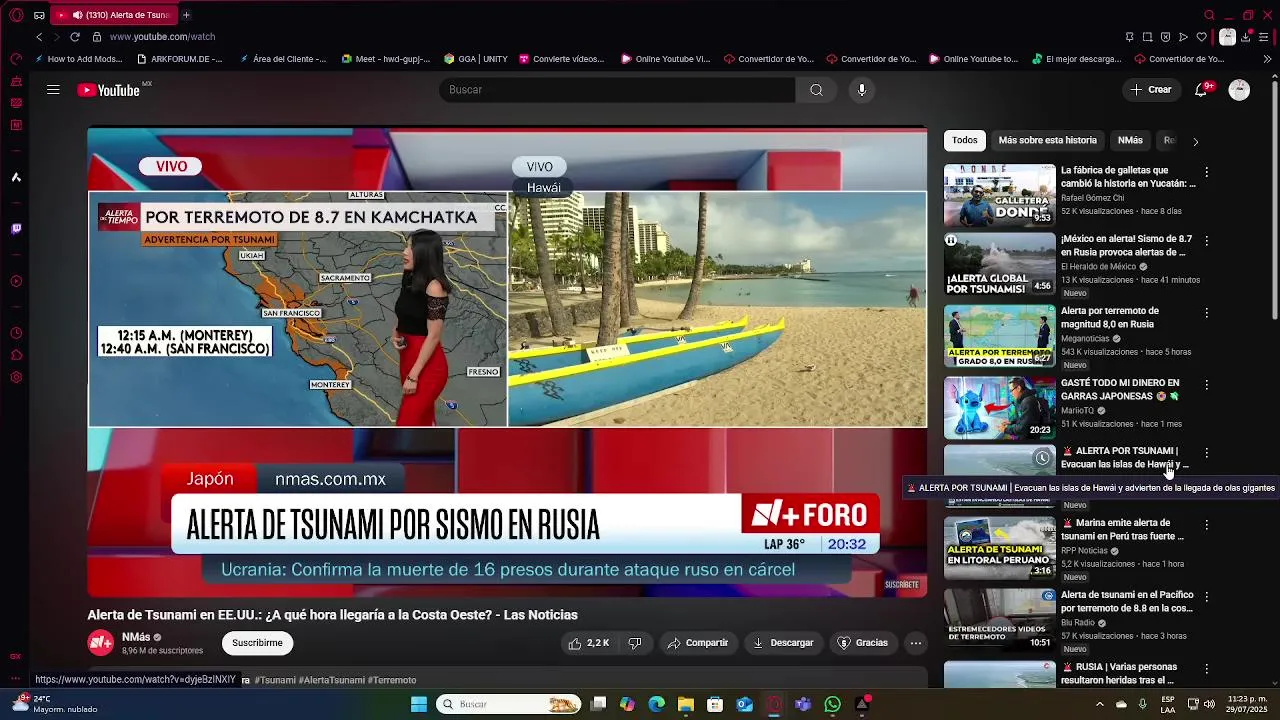Open sidebar settings gear icon
This screenshot has width=1280, height=720.
pos(16,377)
